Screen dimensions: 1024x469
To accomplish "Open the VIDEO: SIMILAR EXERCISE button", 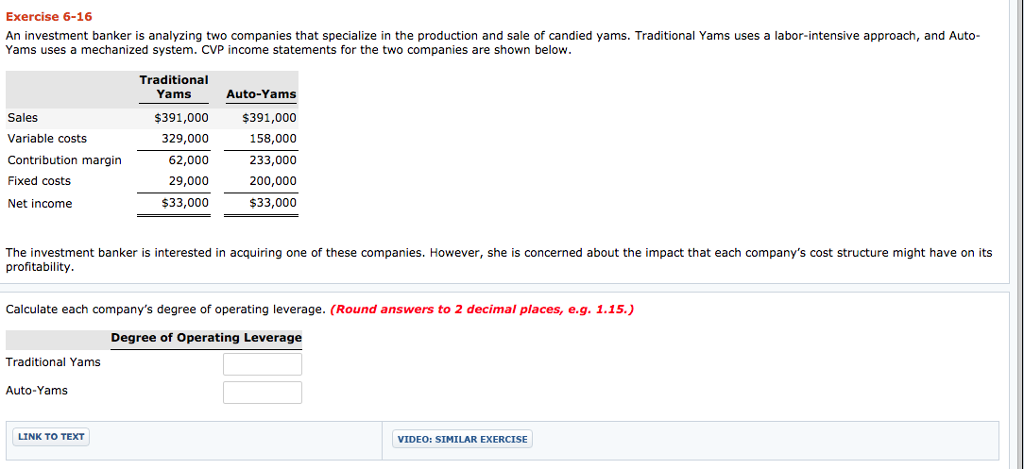I will tap(462, 439).
